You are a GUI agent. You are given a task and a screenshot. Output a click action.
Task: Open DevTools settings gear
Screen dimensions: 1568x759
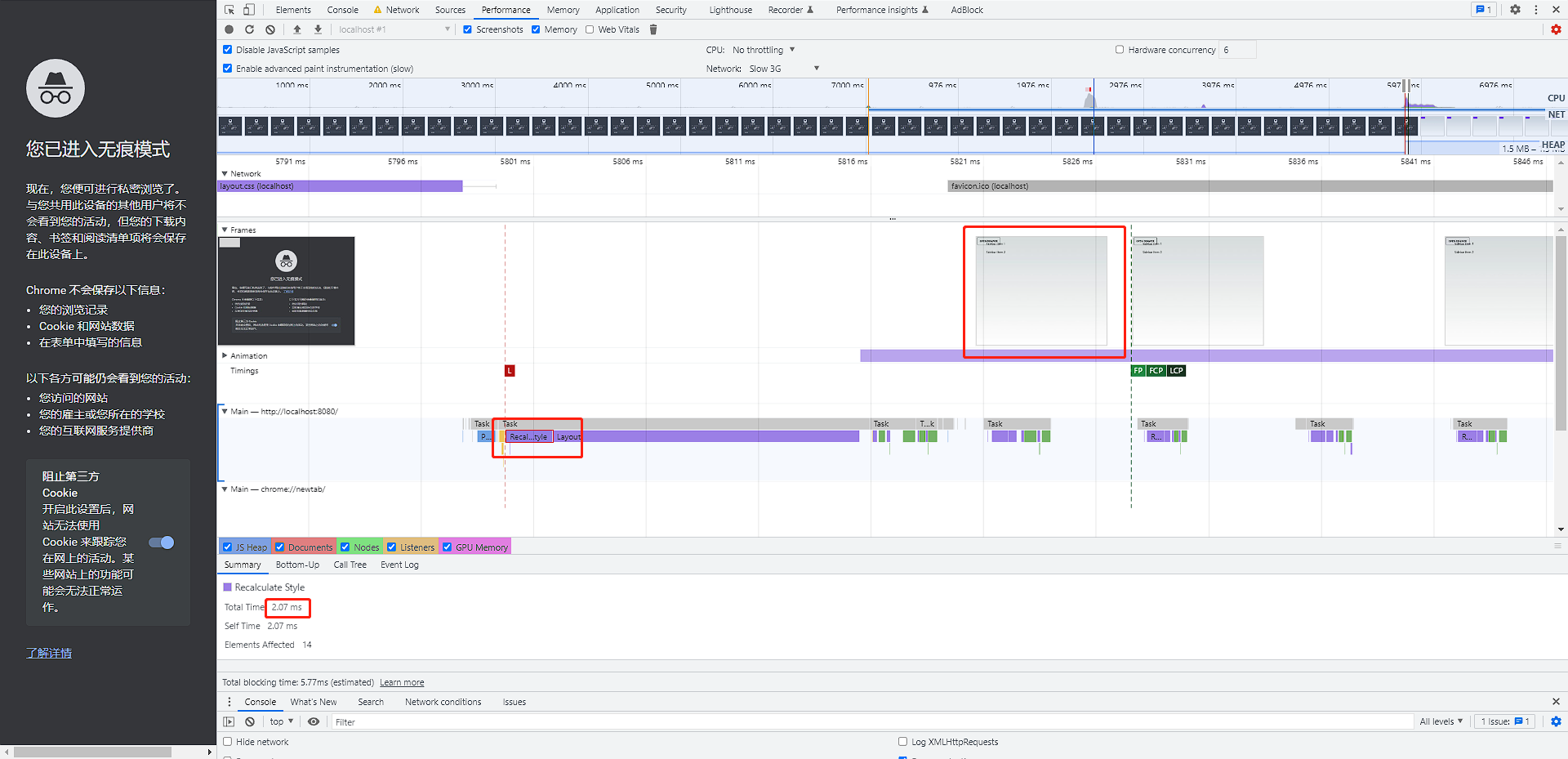[x=1515, y=9]
